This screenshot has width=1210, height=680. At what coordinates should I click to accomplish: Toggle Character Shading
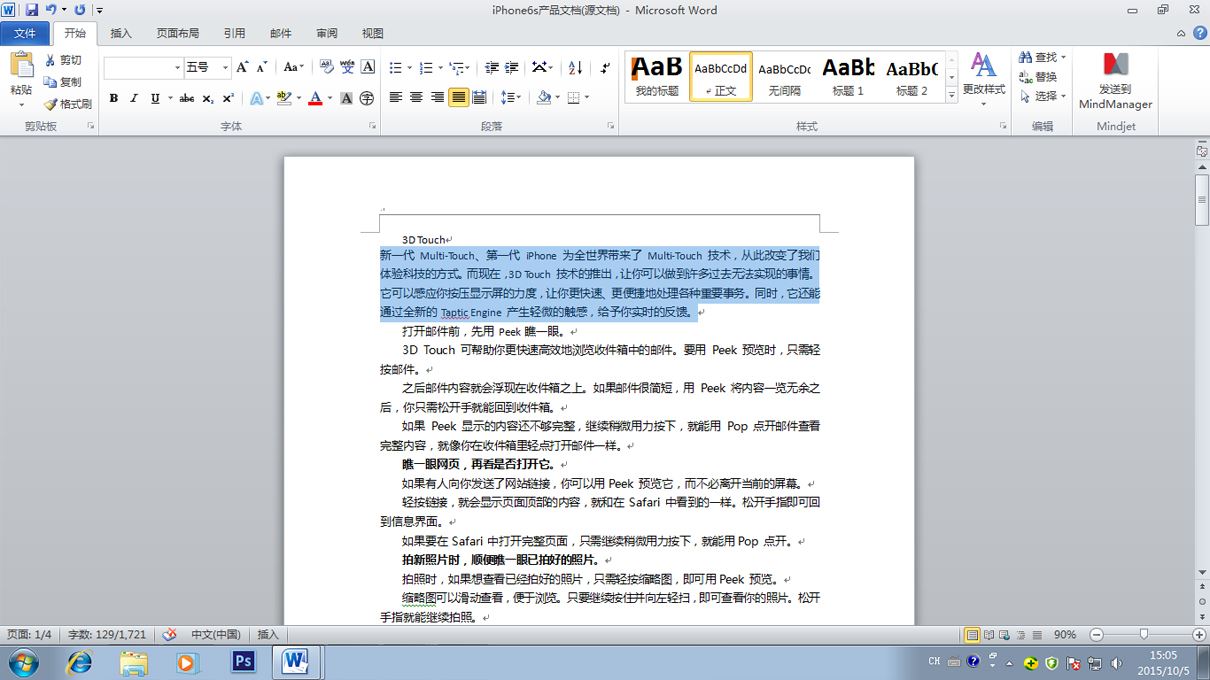coord(346,98)
